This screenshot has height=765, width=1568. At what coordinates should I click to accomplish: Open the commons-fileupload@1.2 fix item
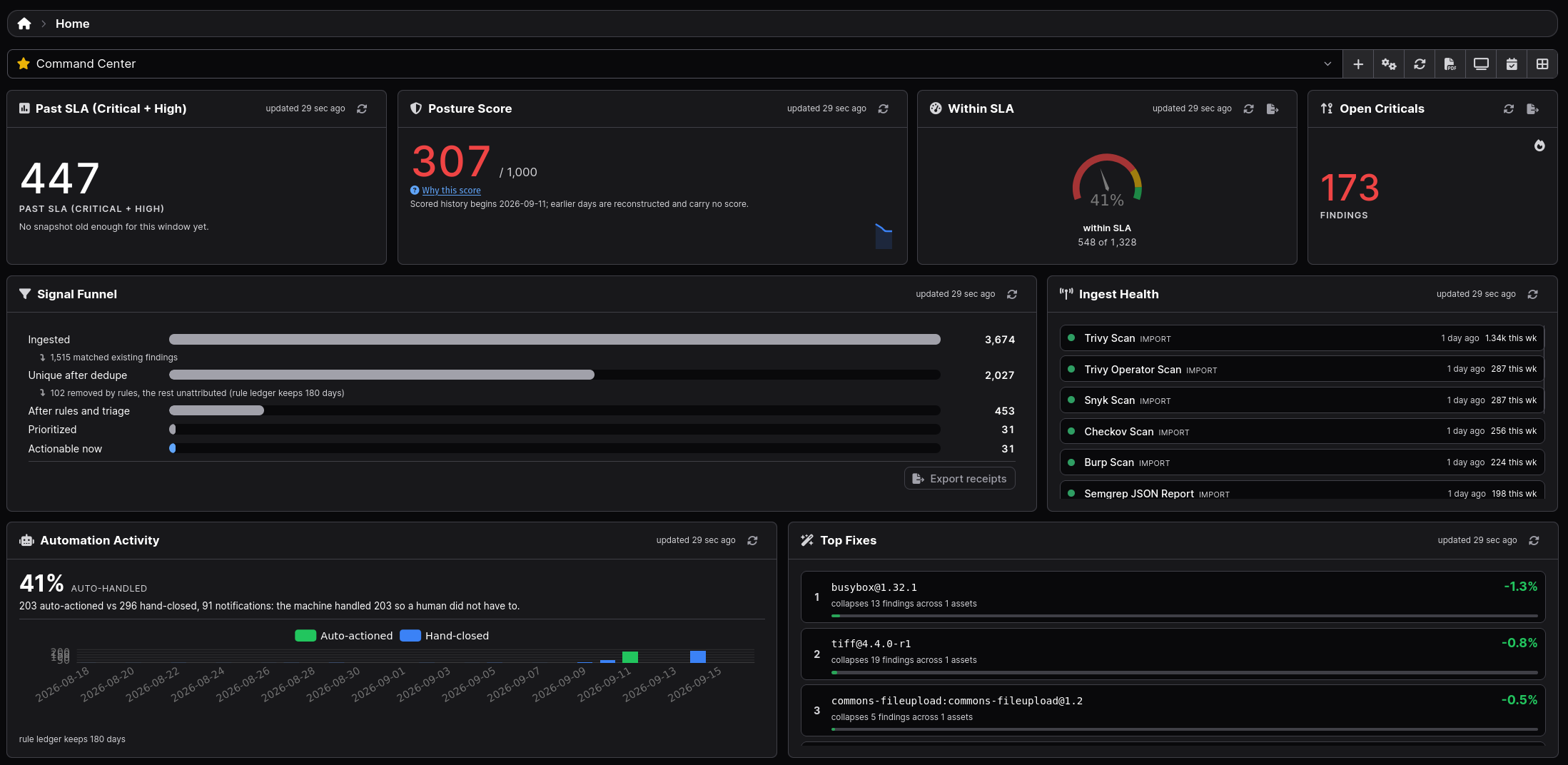(1173, 711)
